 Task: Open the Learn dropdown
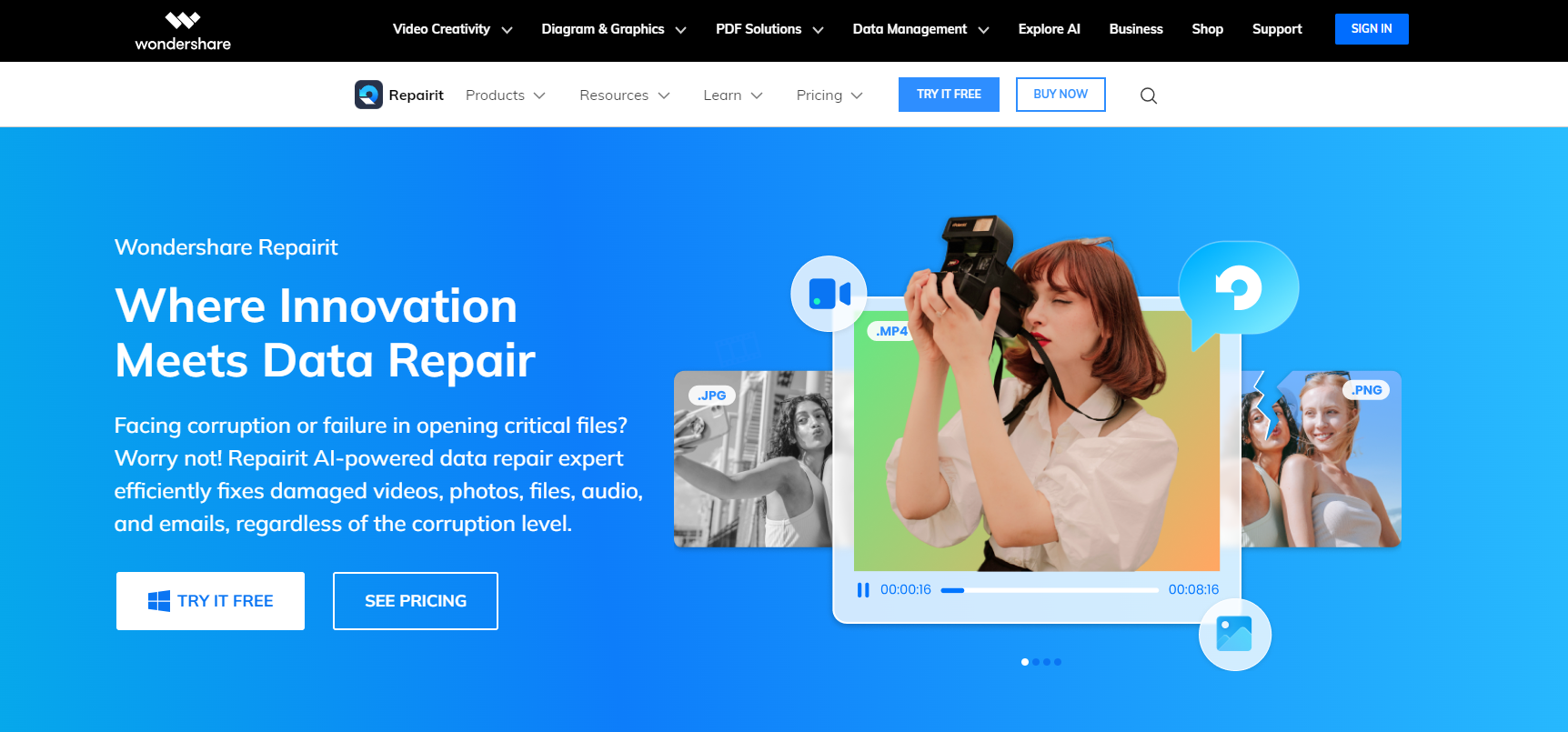click(733, 95)
